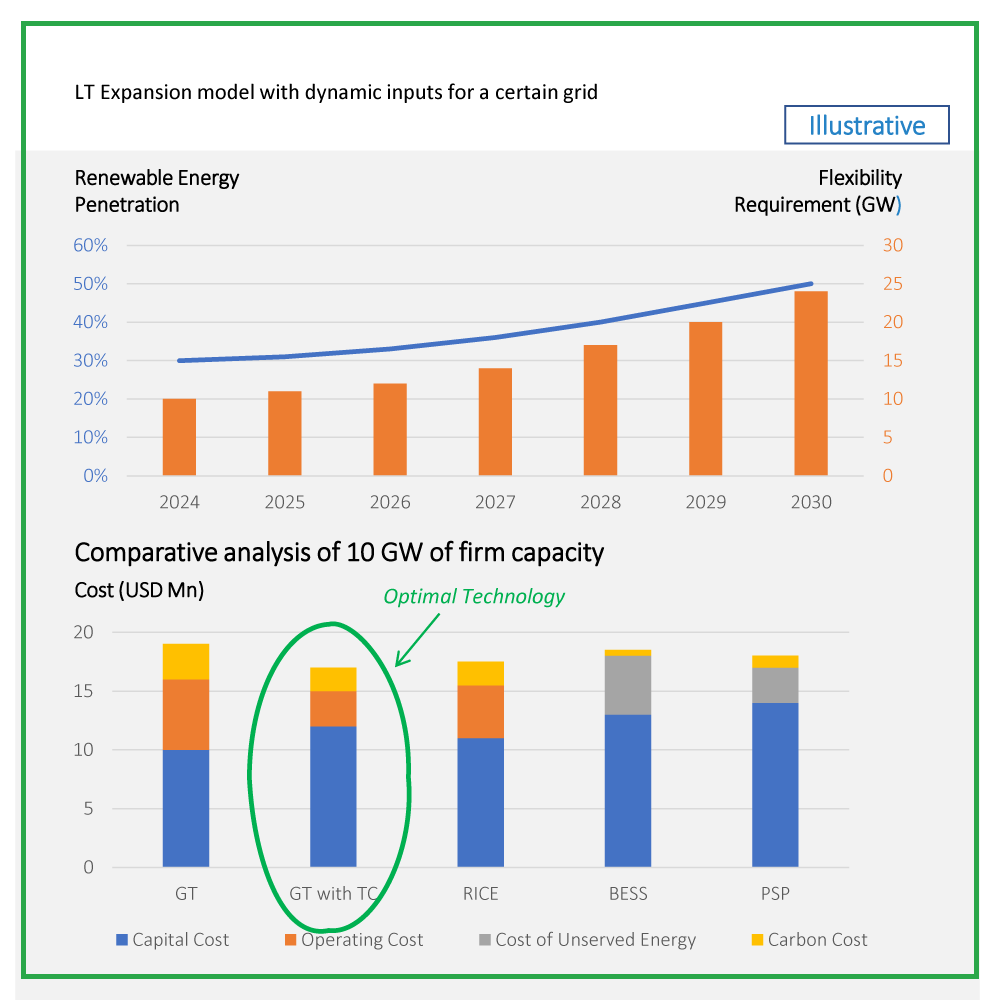Click the Illustrative label box
Image resolution: width=1000 pixels, height=1000 pixels.
[866, 126]
